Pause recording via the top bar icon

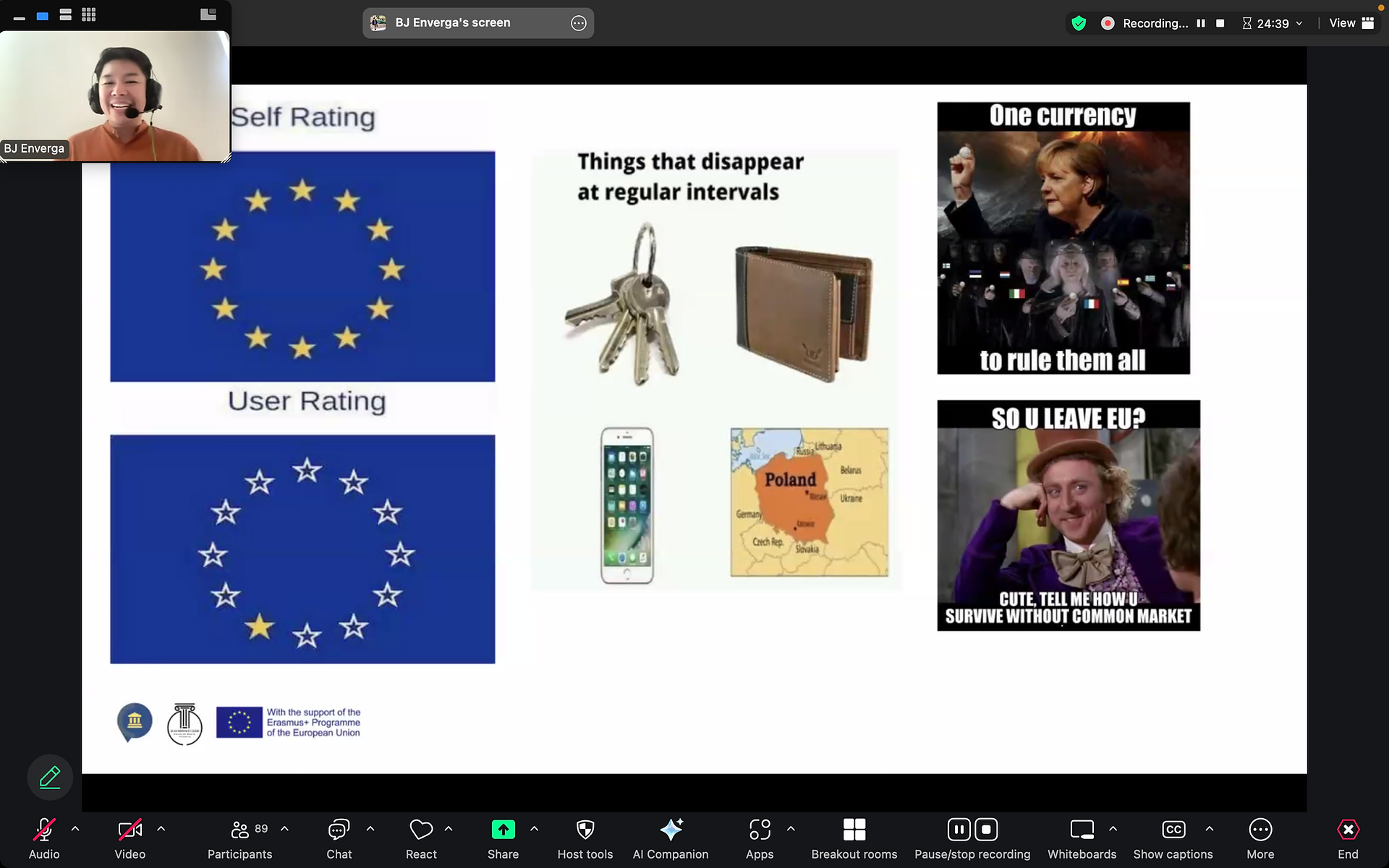(x=1201, y=23)
